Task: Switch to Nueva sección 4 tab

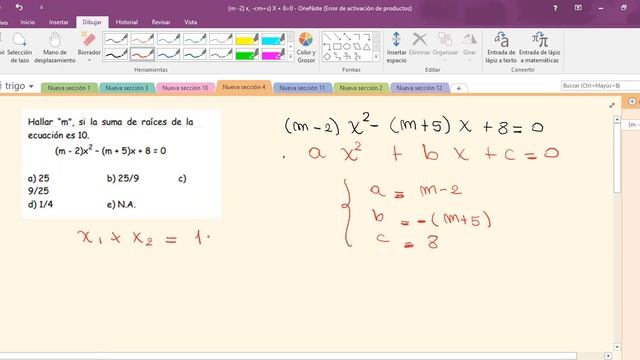Action: [x=244, y=87]
